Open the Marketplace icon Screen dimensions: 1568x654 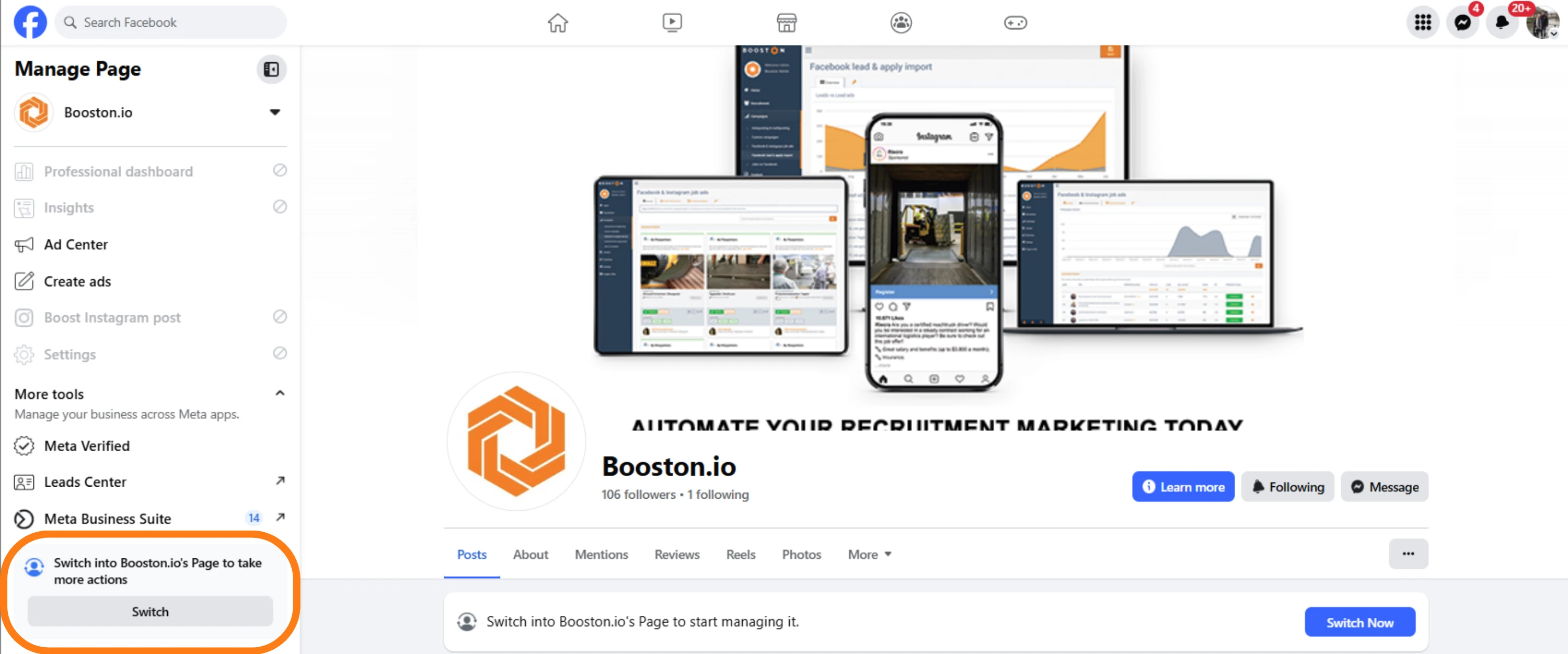click(x=786, y=22)
